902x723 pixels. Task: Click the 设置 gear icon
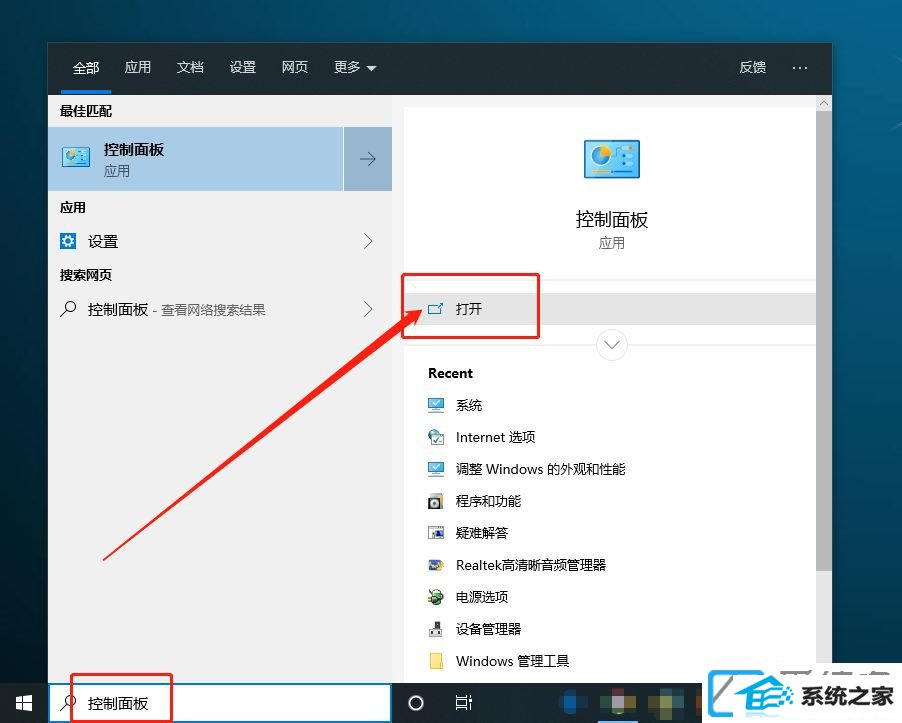(x=68, y=241)
